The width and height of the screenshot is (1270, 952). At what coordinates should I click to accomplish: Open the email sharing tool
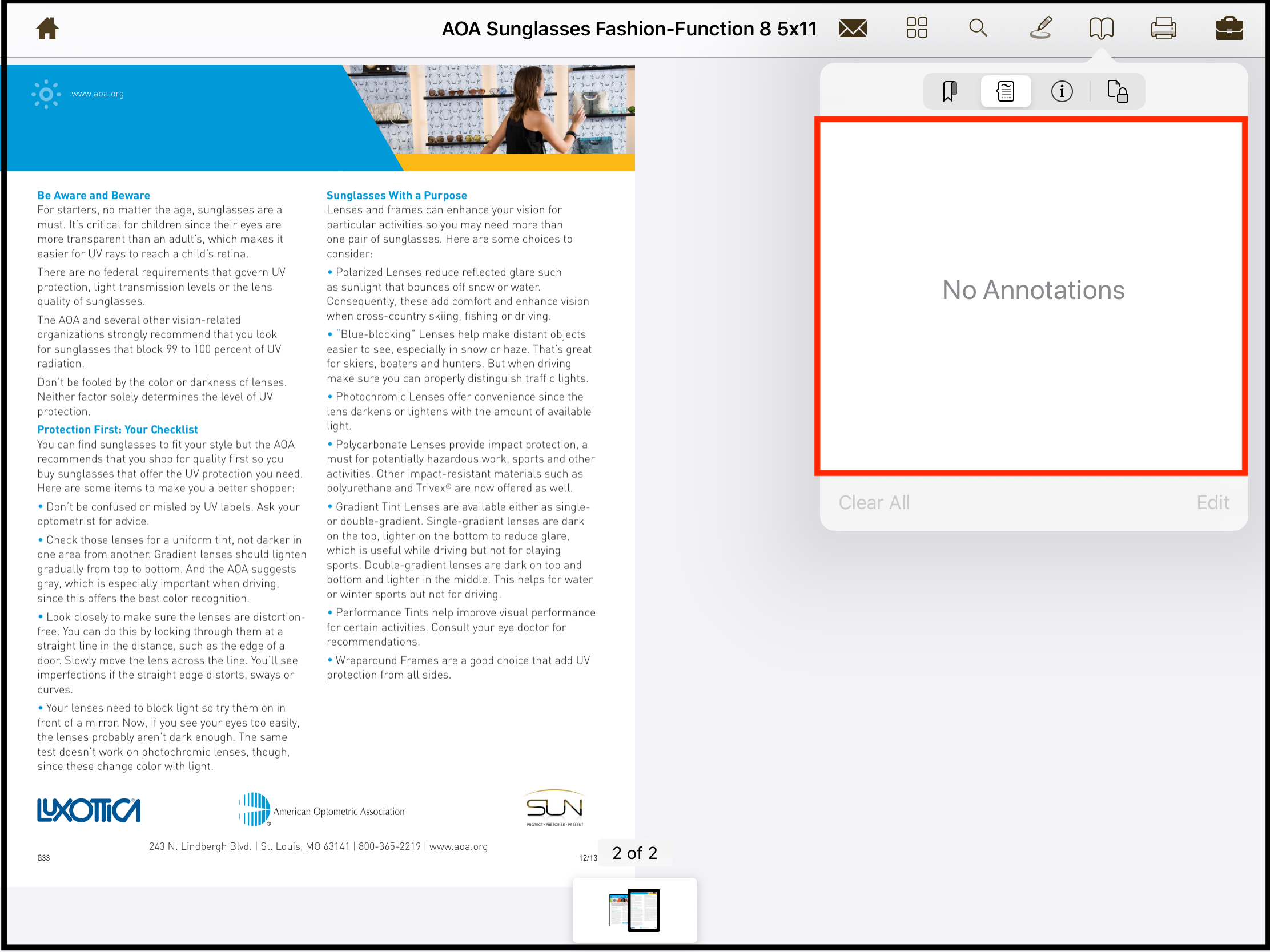[x=852, y=28]
